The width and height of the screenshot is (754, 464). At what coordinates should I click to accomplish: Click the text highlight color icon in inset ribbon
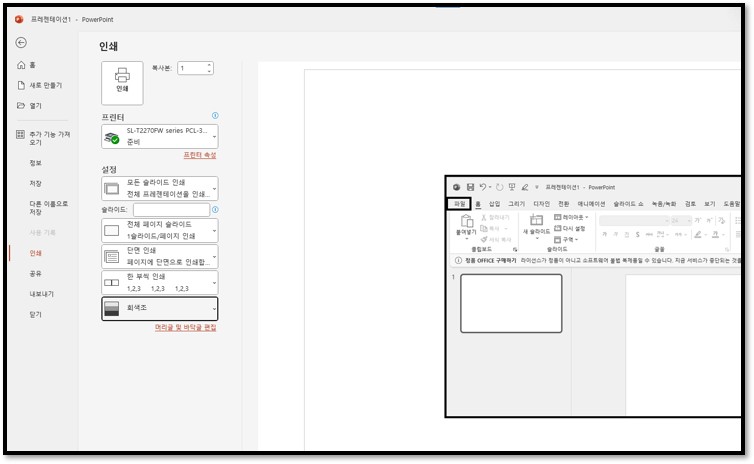698,234
